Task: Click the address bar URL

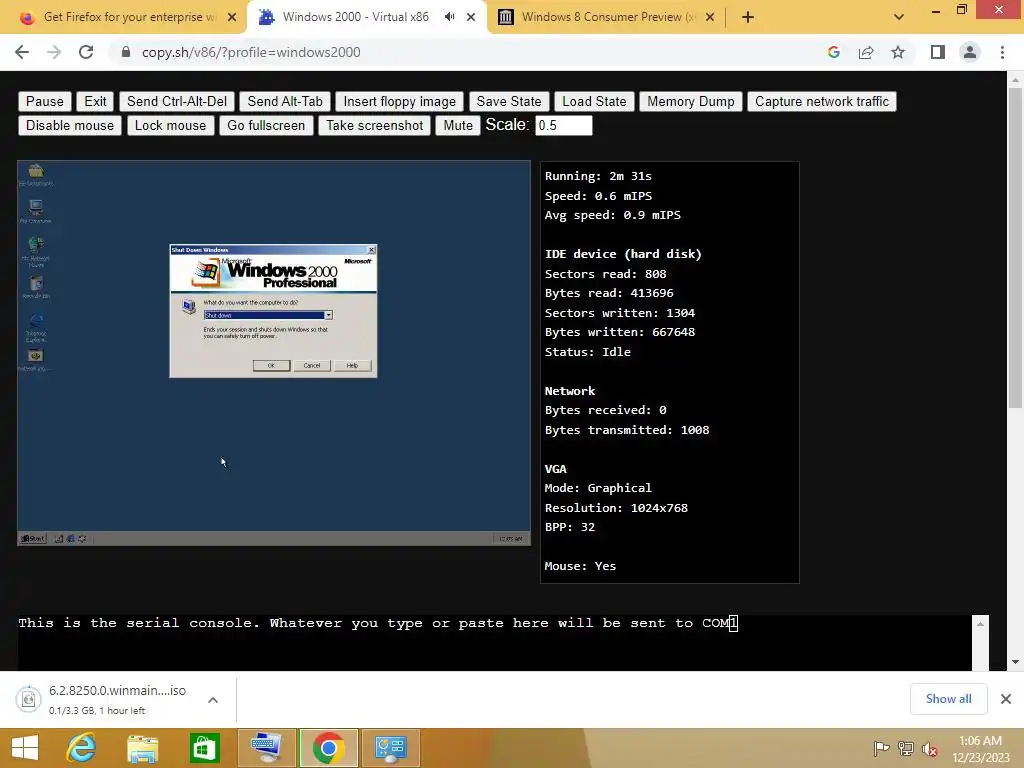Action: pyautogui.click(x=251, y=52)
